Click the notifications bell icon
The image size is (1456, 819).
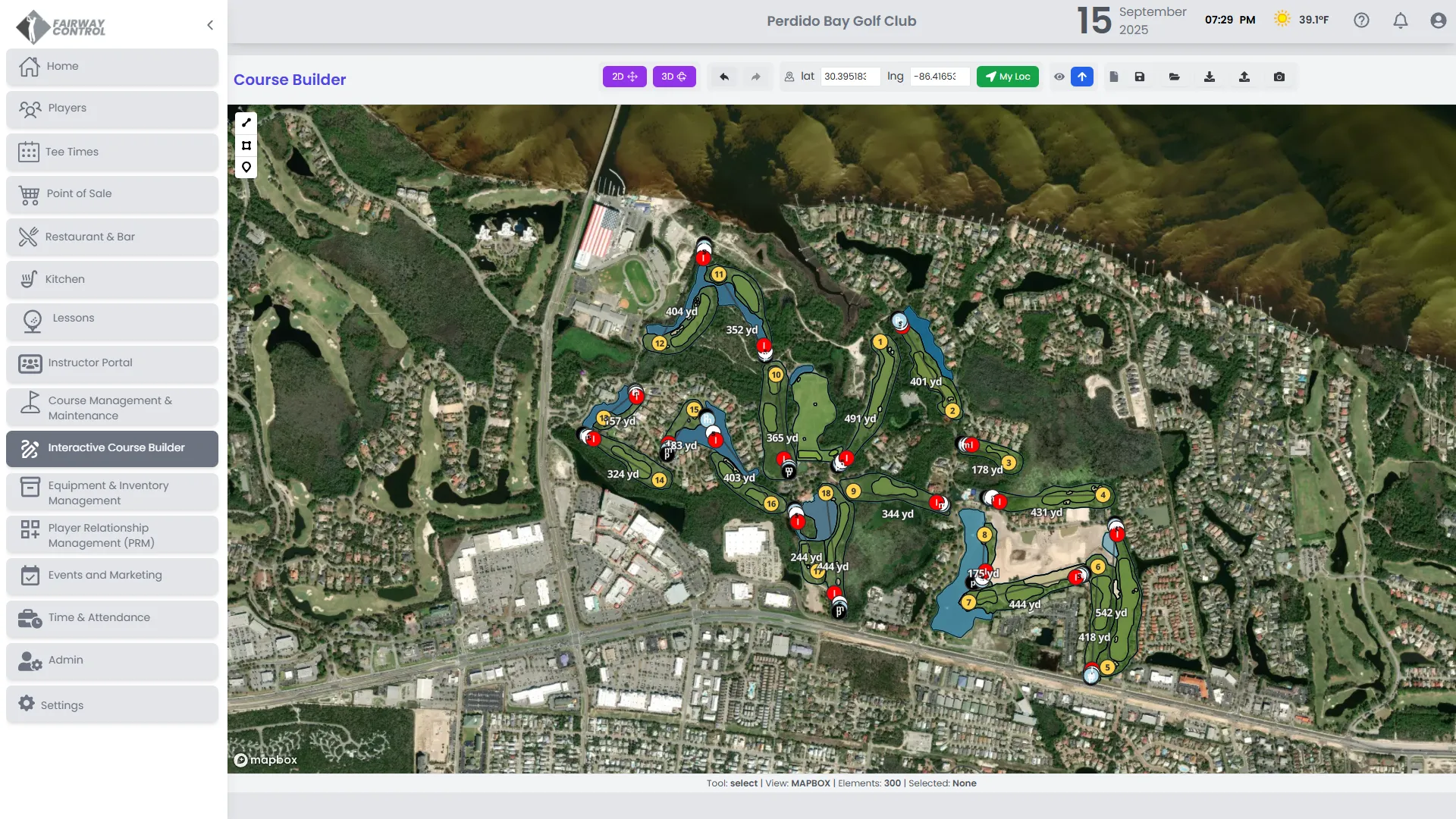[x=1401, y=20]
